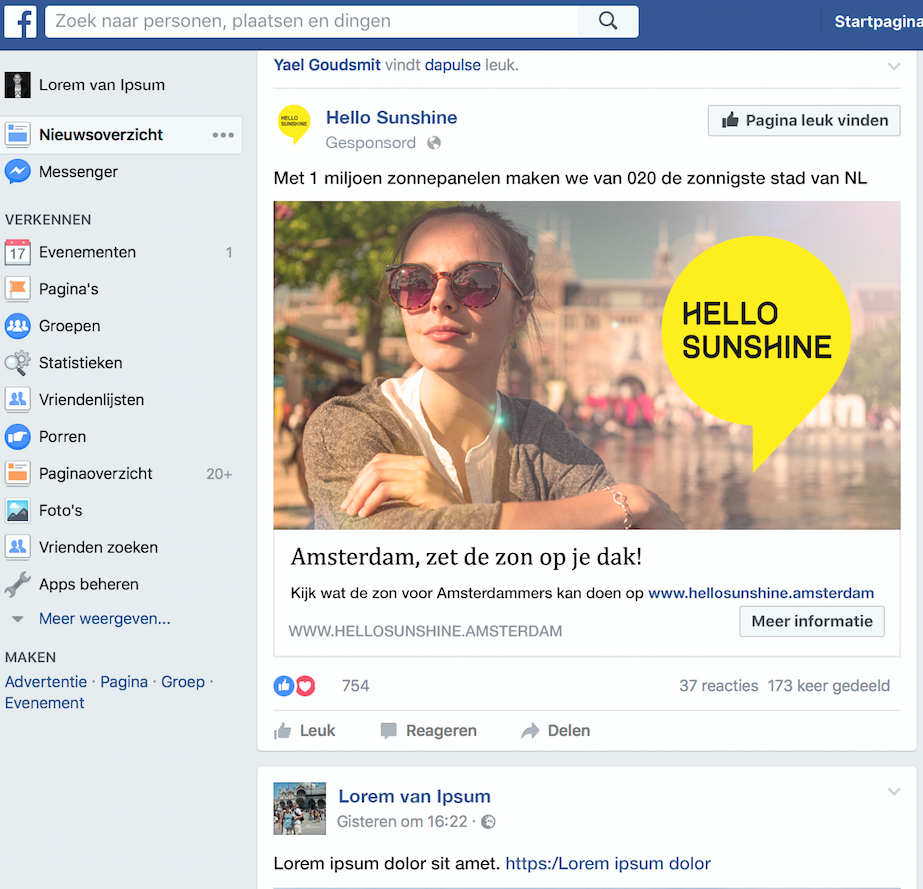Share the post with the Delen button
The height and width of the screenshot is (889, 923).
[x=556, y=731]
